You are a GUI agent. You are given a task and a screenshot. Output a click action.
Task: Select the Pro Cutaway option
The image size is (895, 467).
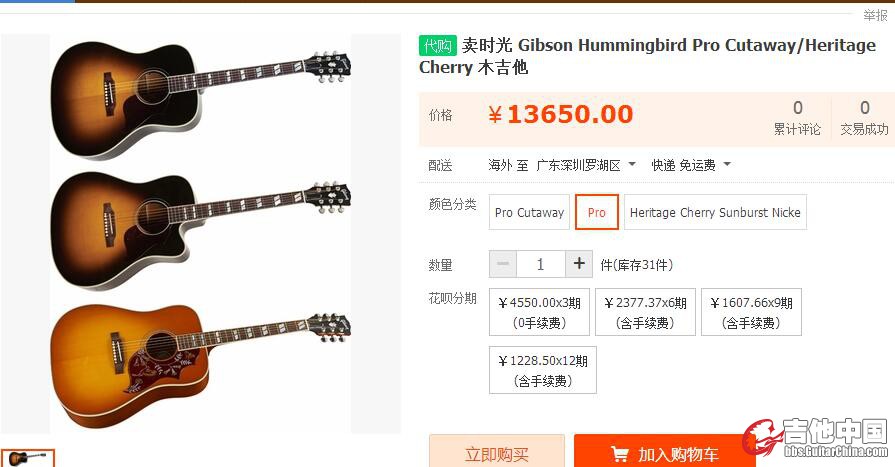tap(529, 212)
